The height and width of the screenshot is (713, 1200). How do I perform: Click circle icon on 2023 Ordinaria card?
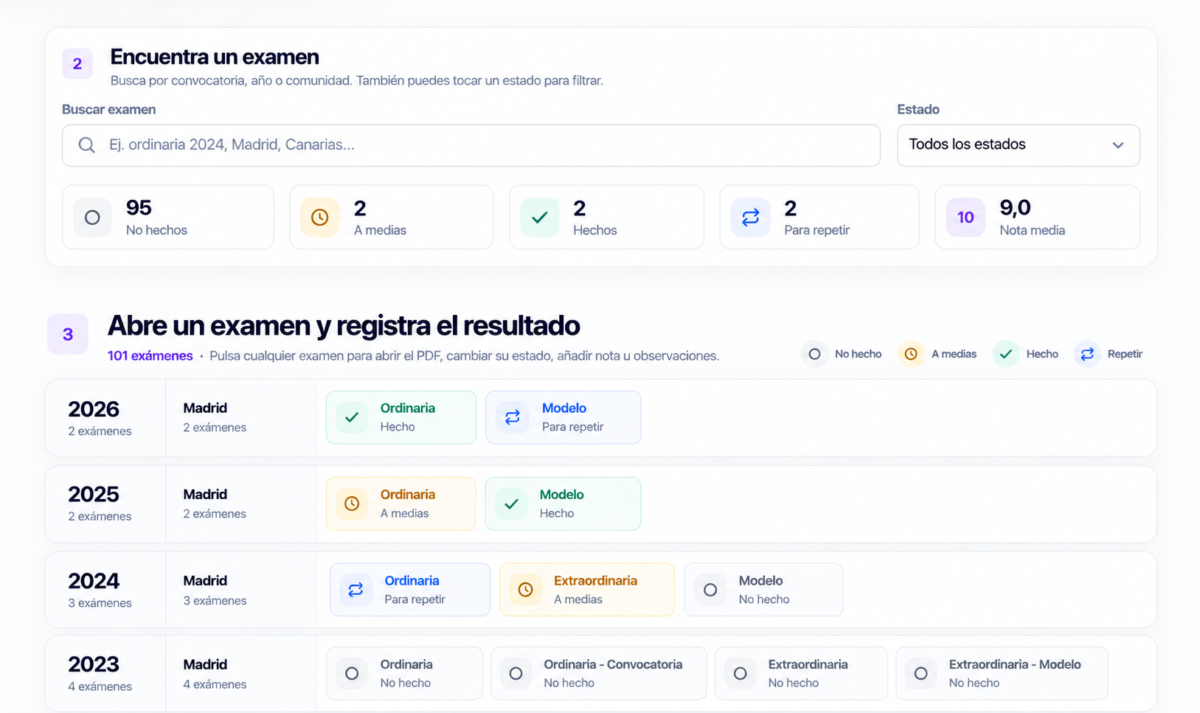tap(352, 674)
